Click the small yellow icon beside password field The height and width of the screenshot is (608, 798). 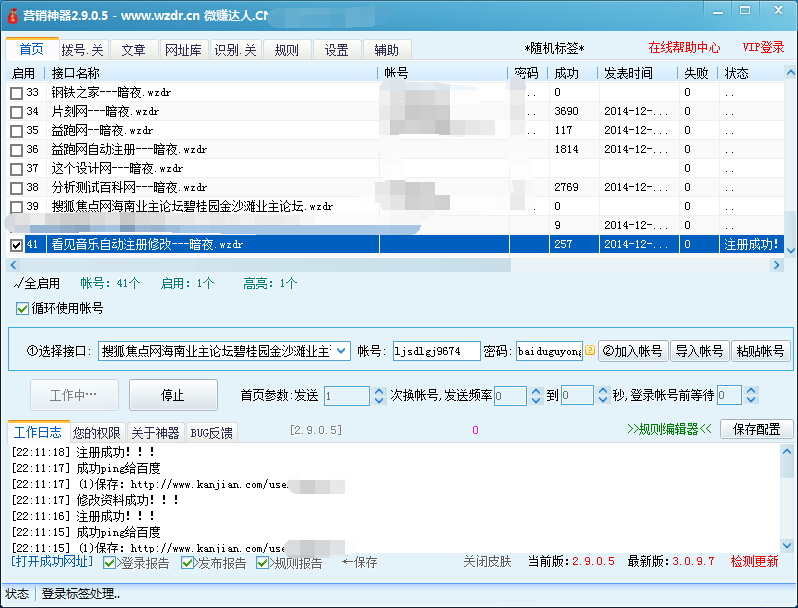point(590,351)
